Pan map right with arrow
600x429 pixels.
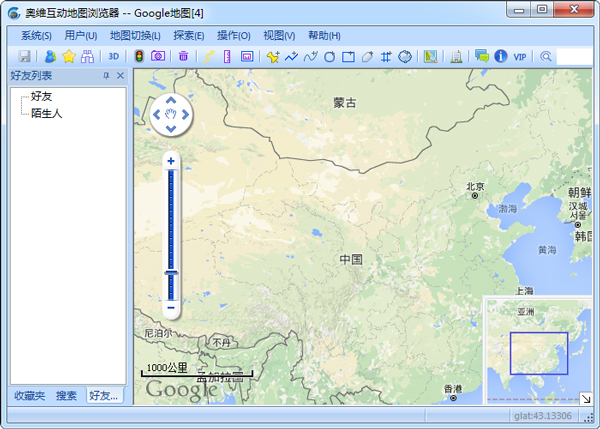coord(185,114)
